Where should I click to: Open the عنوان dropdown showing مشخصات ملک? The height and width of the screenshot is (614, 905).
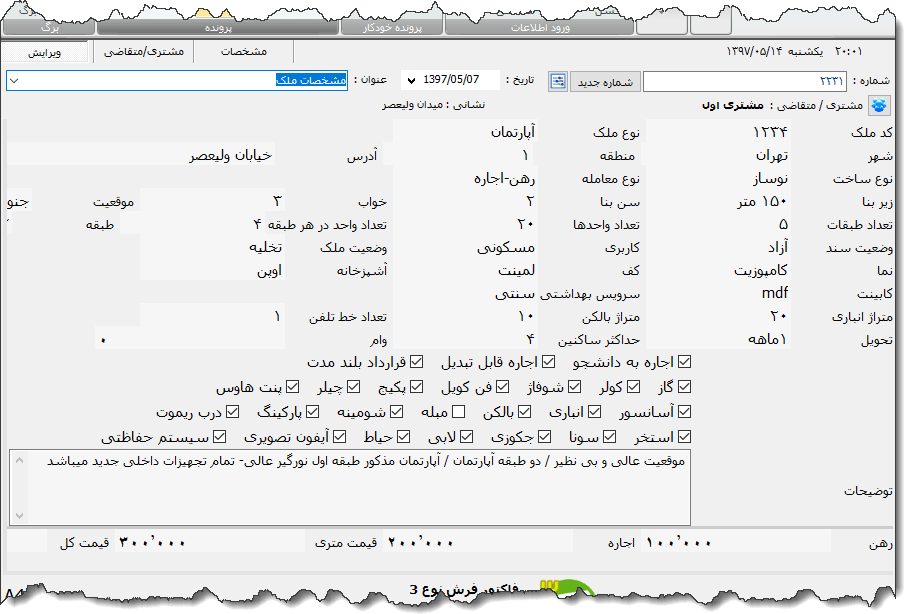tap(12, 80)
